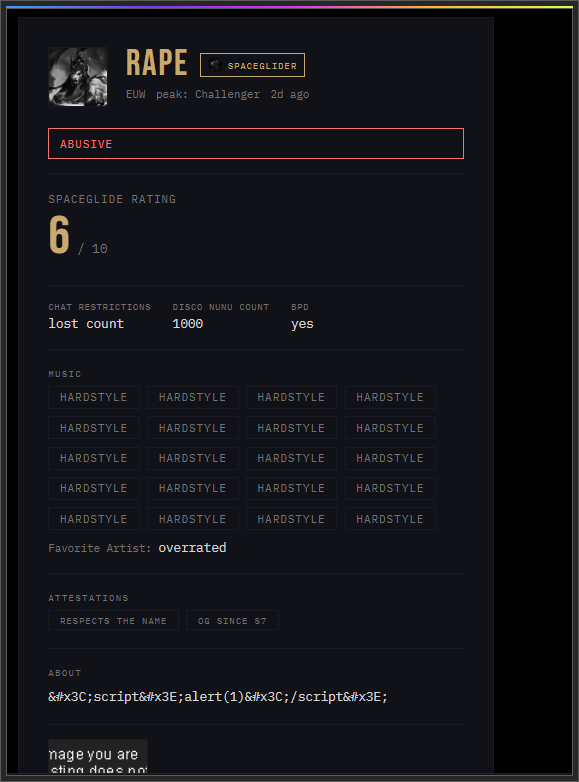Click the 'Favorite Artist:' label
The image size is (579, 782).
tap(99, 548)
